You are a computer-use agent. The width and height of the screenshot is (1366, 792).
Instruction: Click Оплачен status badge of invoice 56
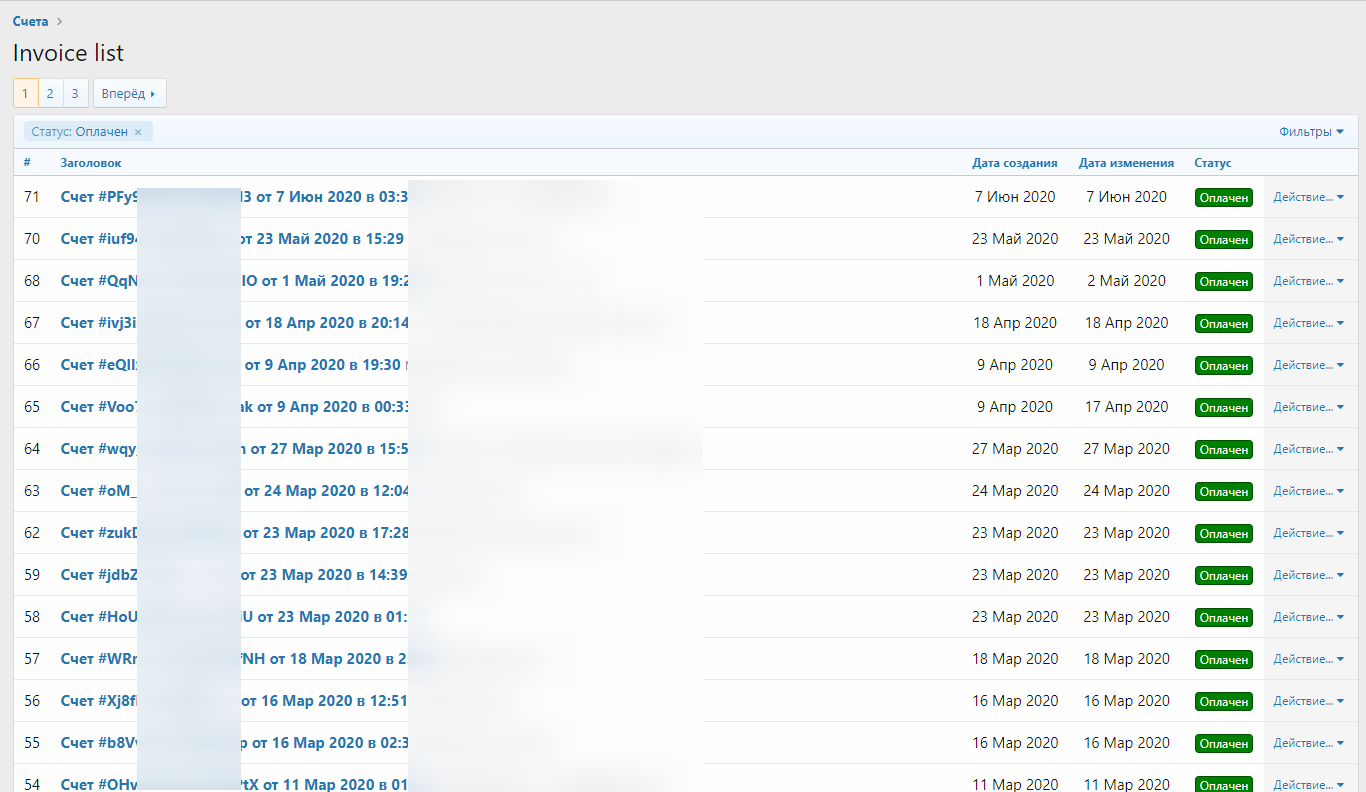pos(1223,702)
